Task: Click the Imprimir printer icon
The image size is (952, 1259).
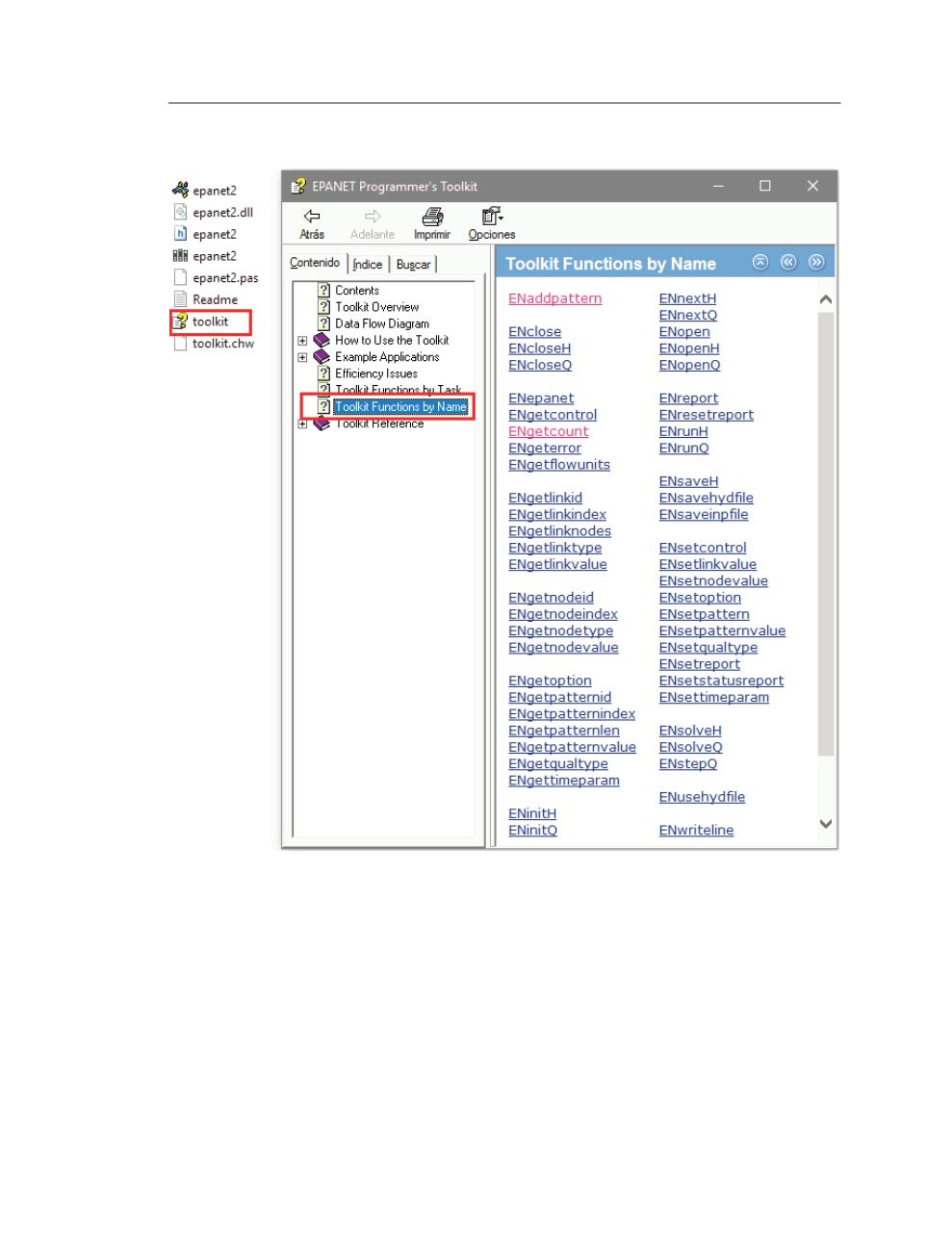Action: [432, 217]
